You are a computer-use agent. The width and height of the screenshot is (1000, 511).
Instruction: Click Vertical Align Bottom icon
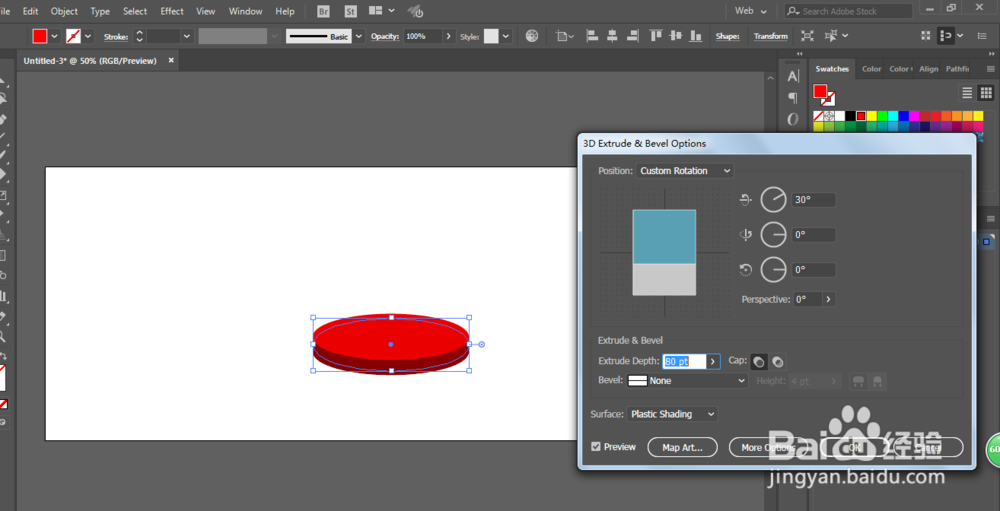(x=696, y=36)
